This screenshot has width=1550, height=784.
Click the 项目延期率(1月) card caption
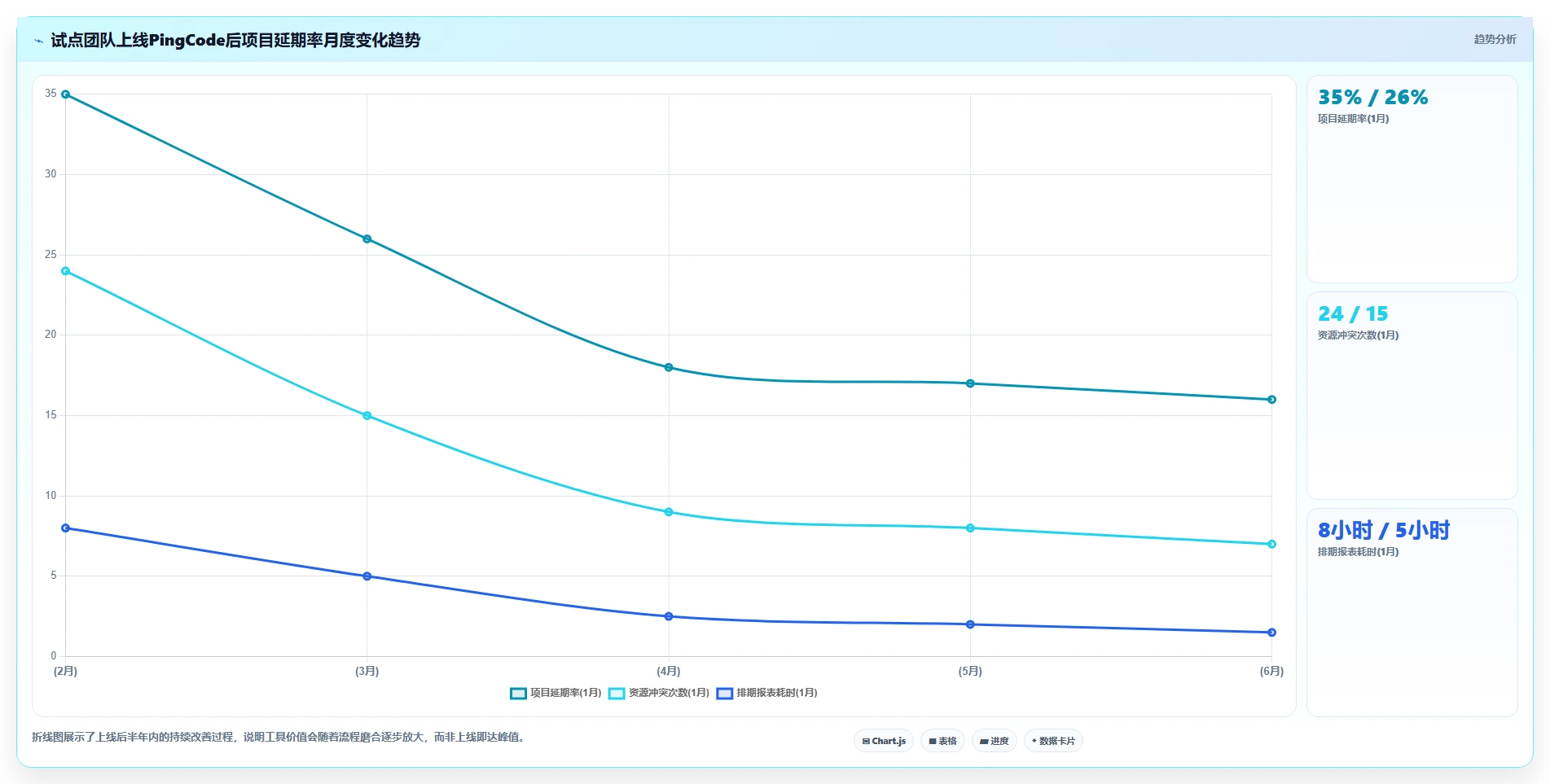(1353, 119)
